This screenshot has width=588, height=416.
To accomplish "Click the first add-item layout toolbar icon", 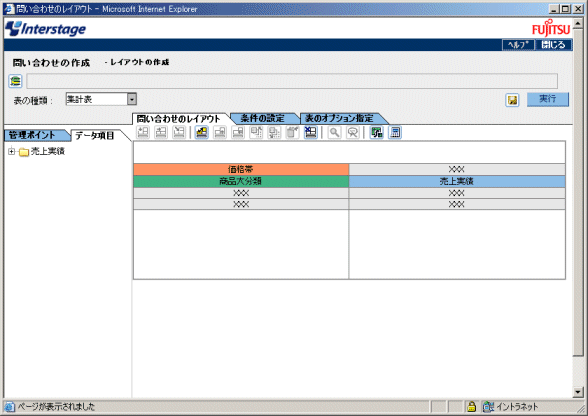I will (x=143, y=132).
